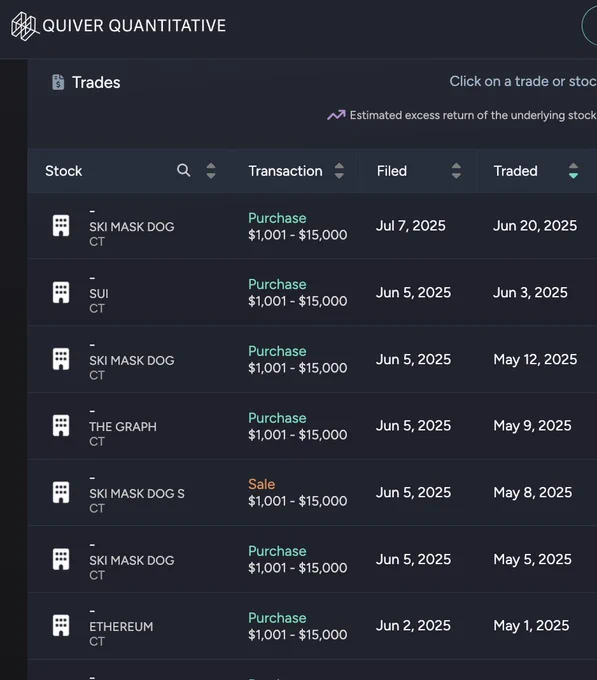Click the May 1, 2025 traded date
Image resolution: width=597 pixels, height=680 pixels.
531,625
